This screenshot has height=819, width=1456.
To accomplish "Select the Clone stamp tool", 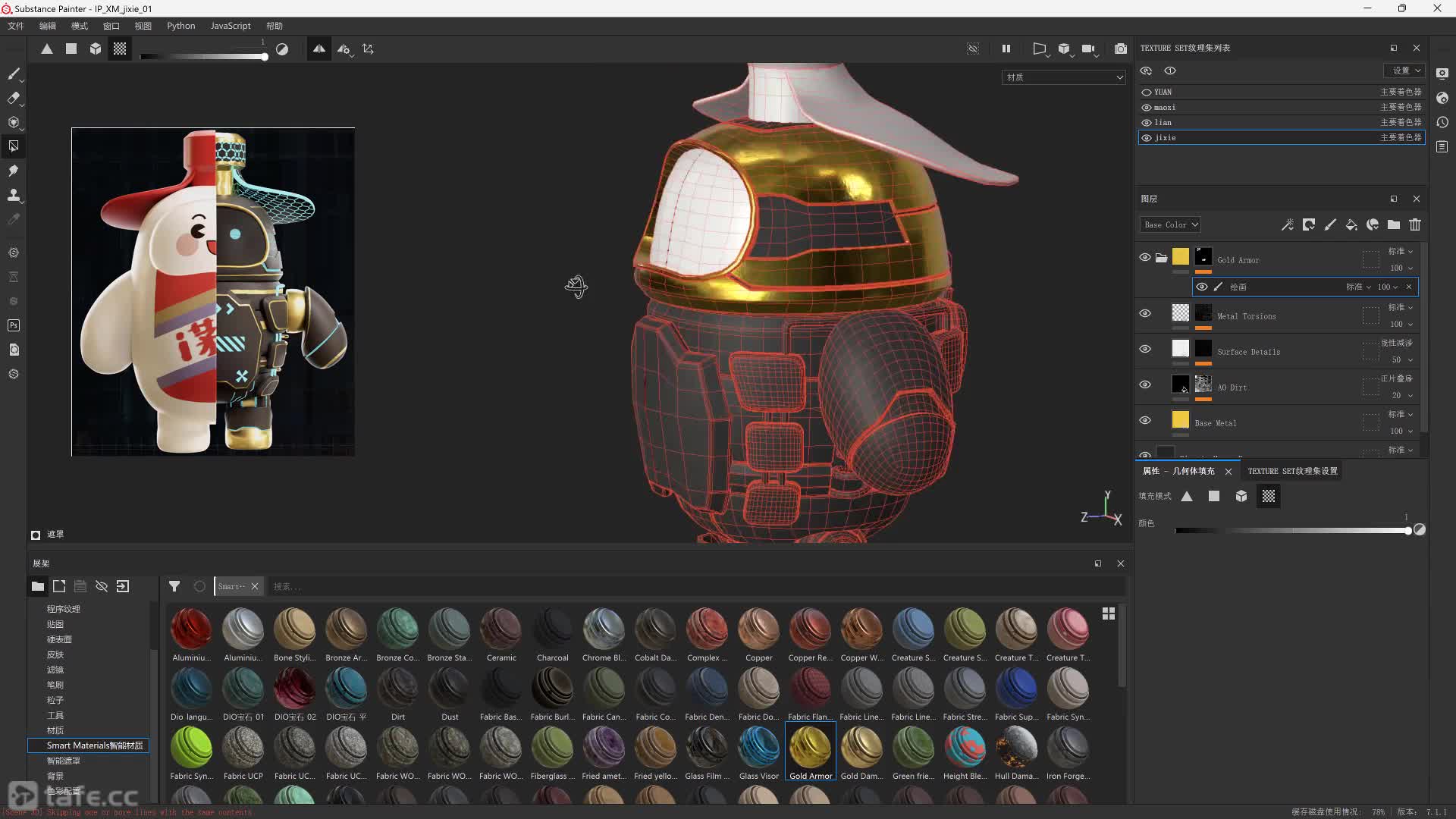I will [x=14, y=195].
